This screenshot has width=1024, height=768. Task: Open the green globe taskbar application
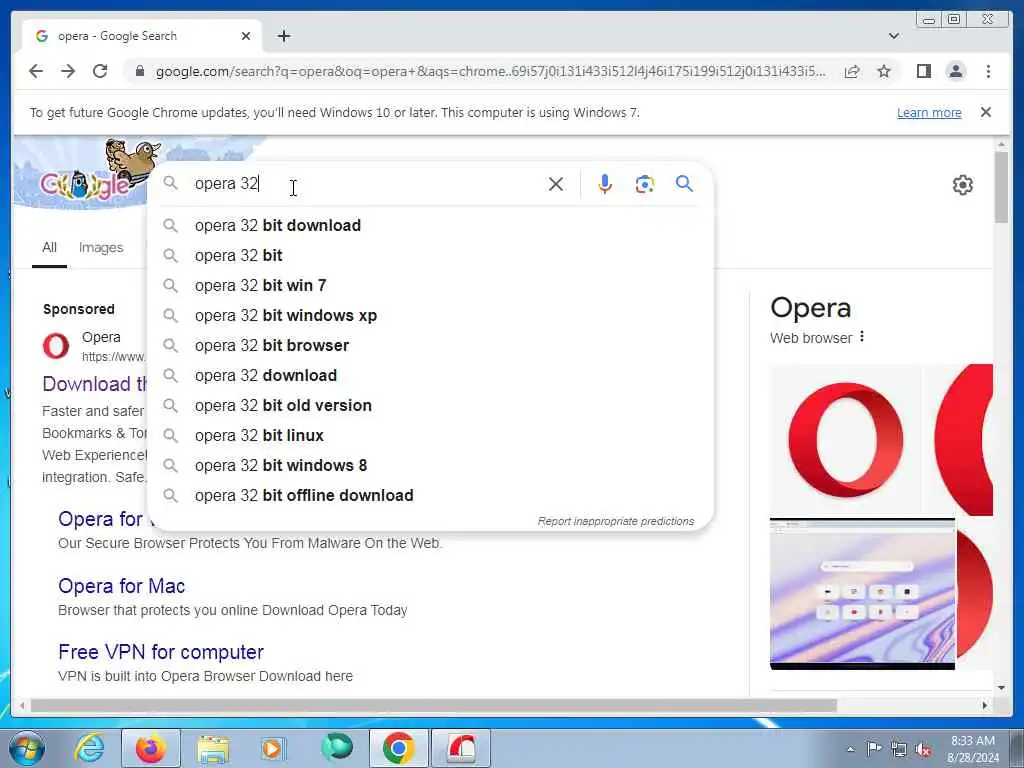pyautogui.click(x=337, y=747)
